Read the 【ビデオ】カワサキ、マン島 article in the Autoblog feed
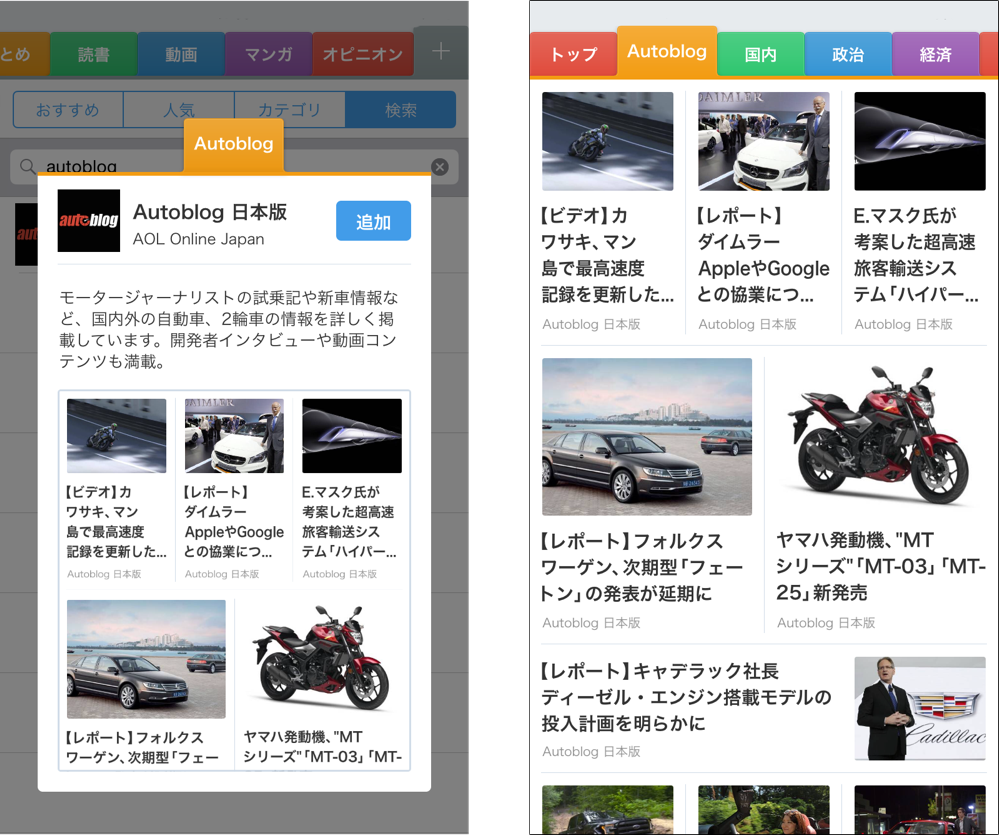 607,255
